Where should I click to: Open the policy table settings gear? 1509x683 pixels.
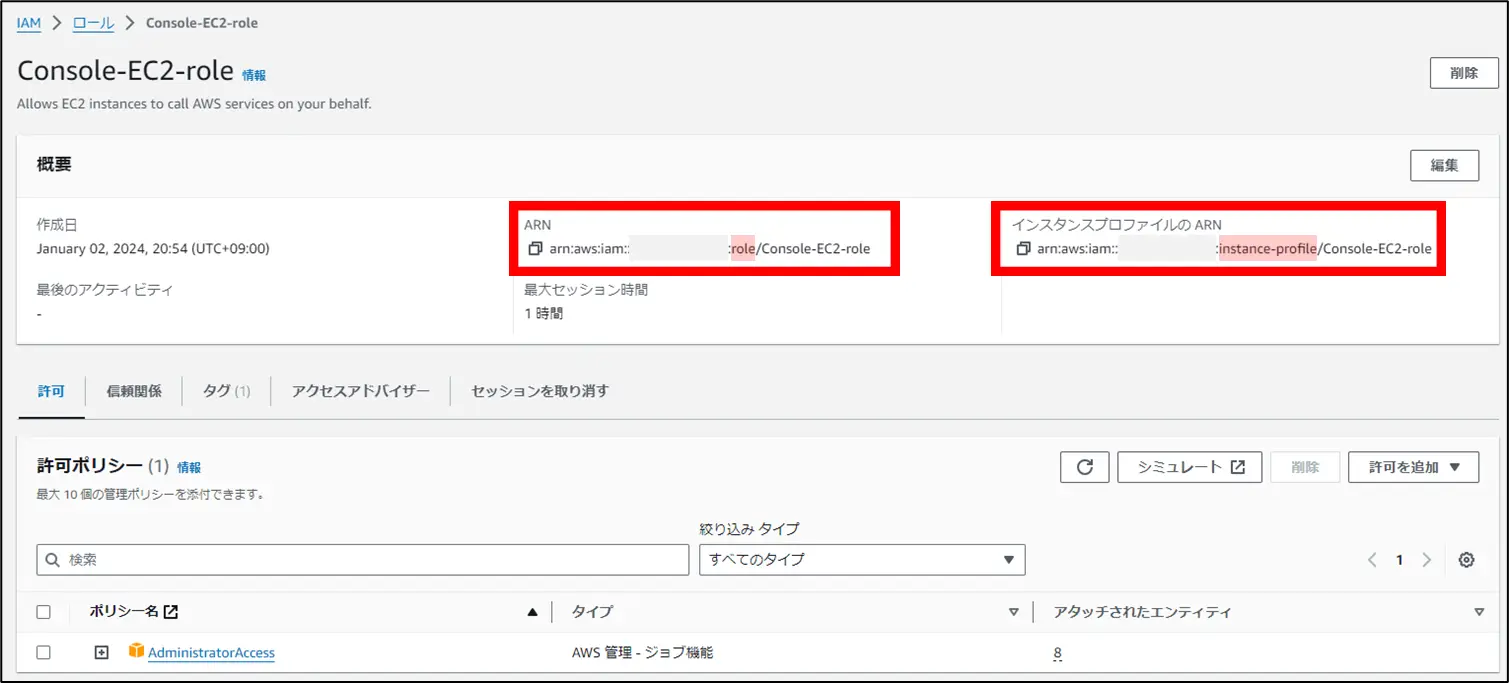click(1466, 560)
